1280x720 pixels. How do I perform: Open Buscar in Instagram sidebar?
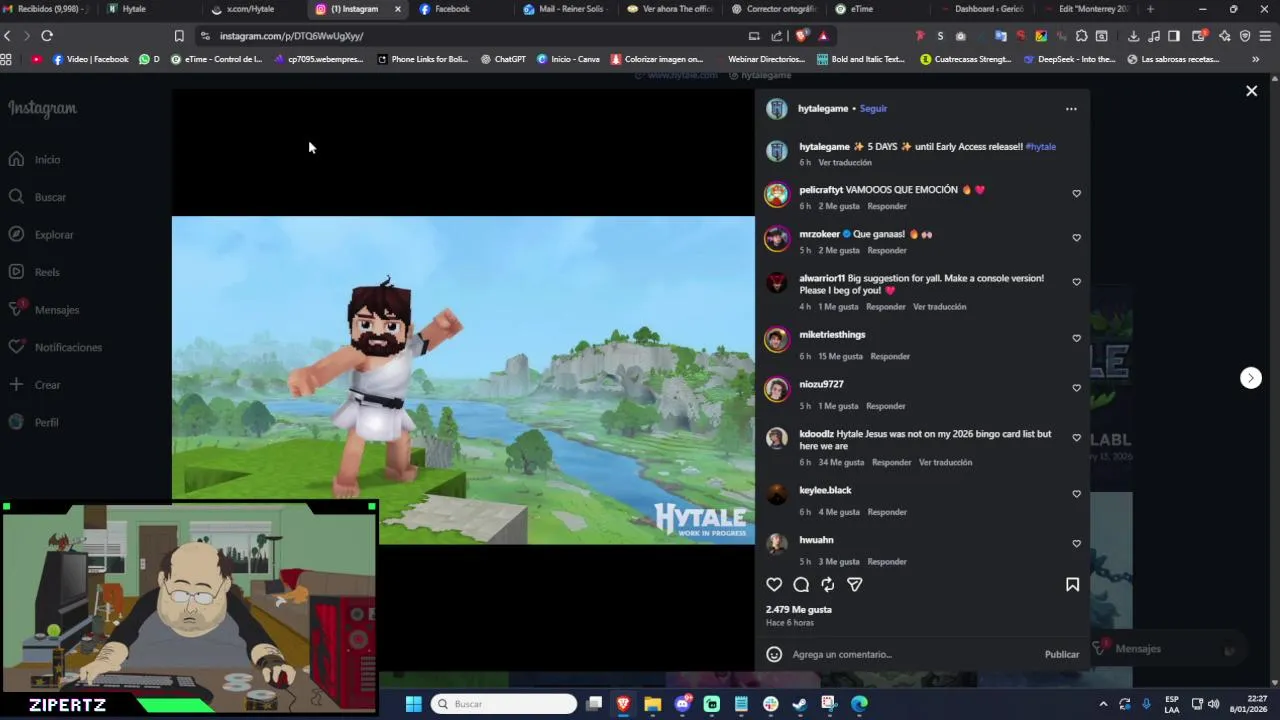point(37,197)
